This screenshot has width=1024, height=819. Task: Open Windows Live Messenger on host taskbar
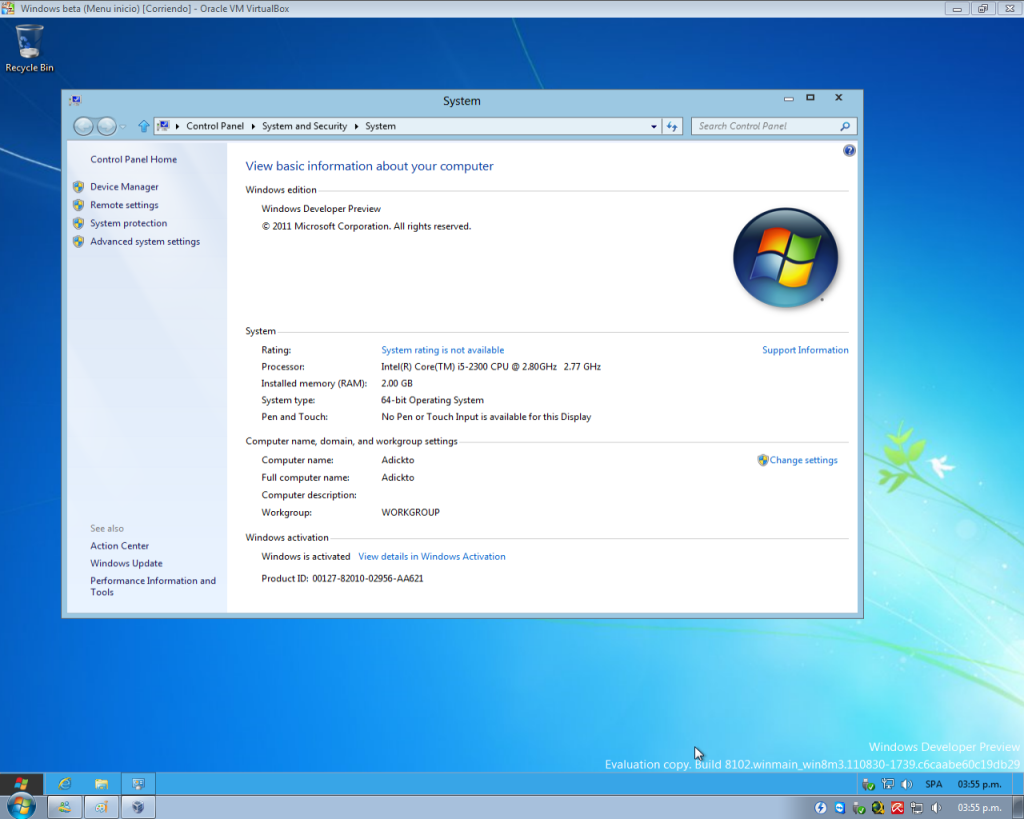(65, 807)
